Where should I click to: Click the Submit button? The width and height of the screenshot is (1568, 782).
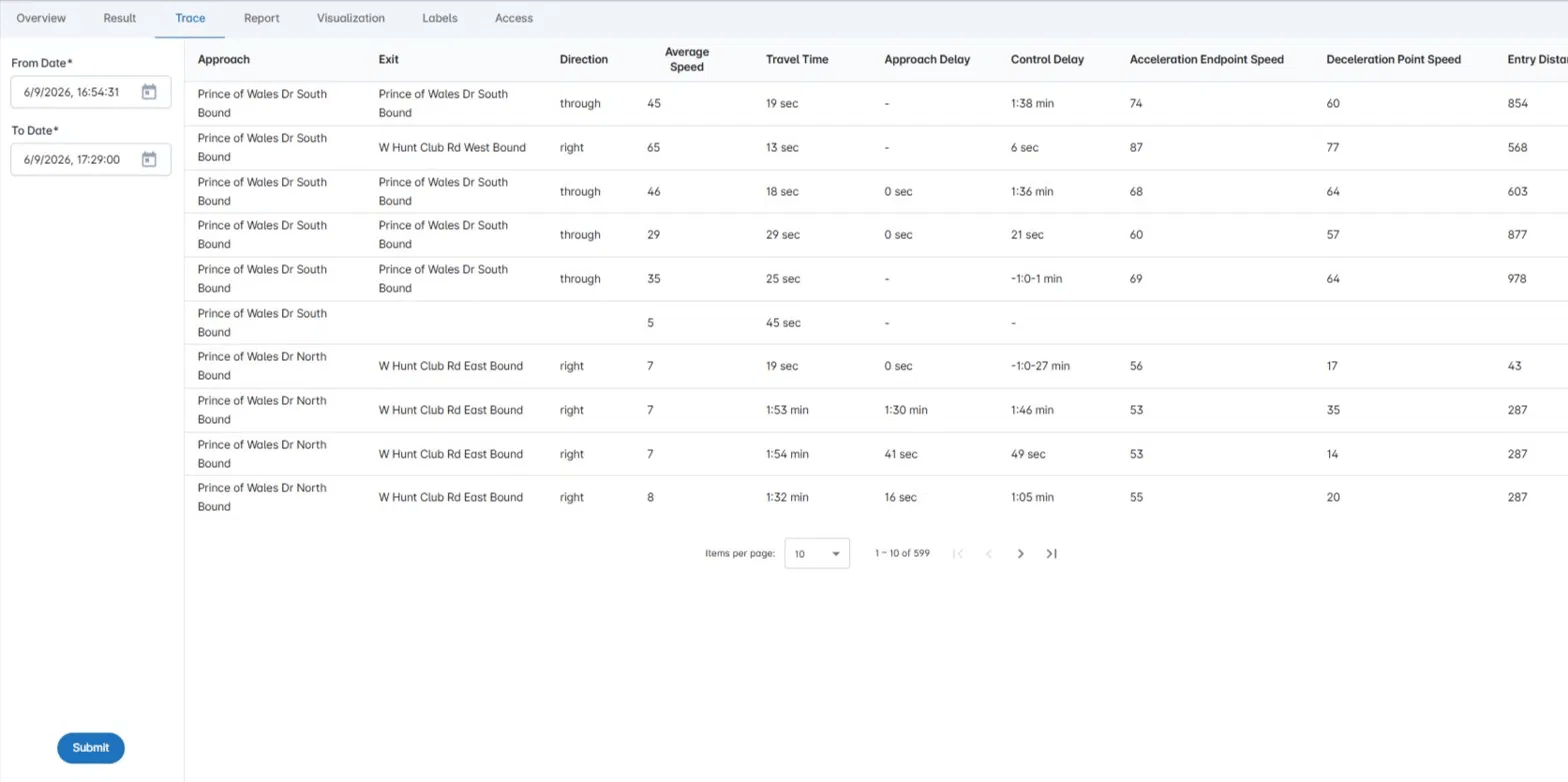coord(91,748)
